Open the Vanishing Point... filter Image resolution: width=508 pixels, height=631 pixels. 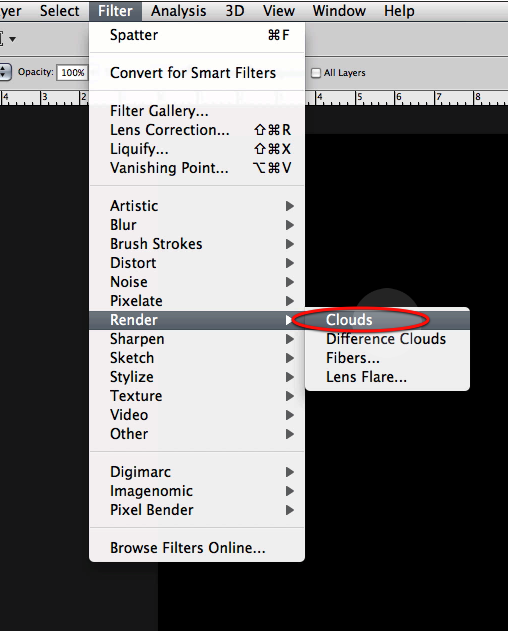coord(197,168)
